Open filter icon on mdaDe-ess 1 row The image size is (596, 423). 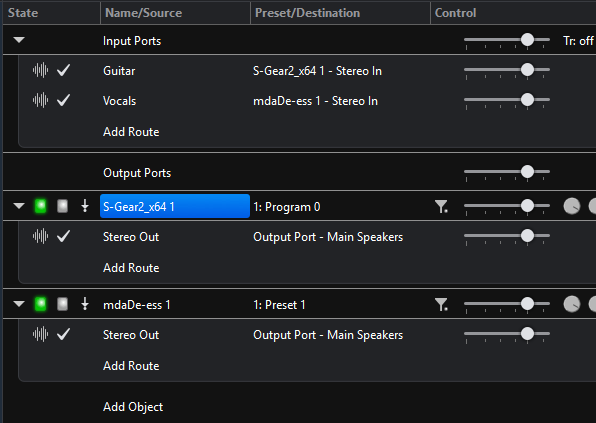pyautogui.click(x=441, y=304)
